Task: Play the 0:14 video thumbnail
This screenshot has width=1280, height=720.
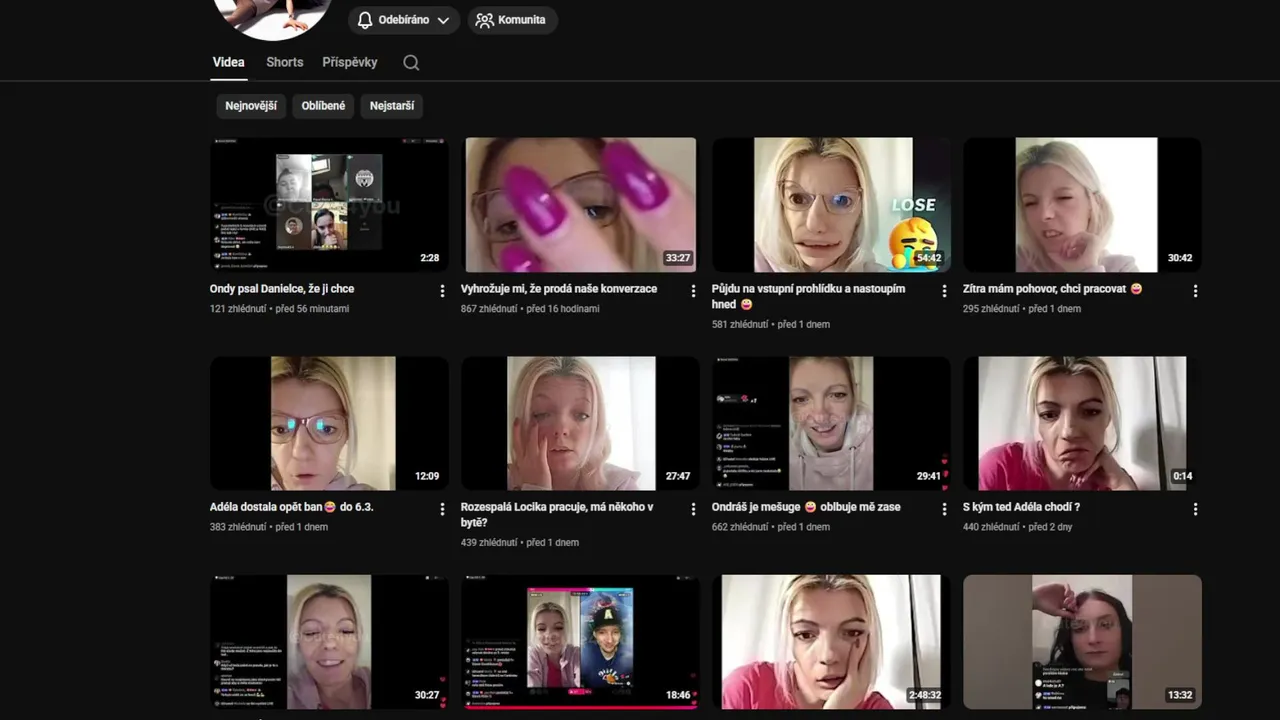Action: tap(1082, 423)
